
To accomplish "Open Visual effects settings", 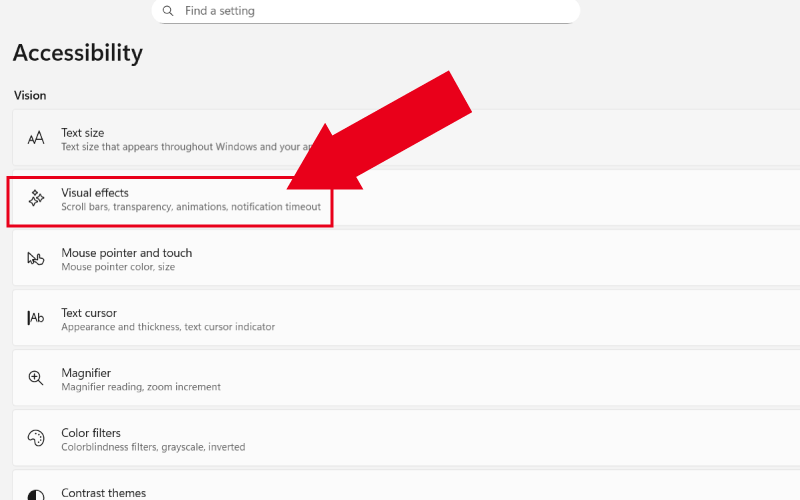I will (x=95, y=193).
